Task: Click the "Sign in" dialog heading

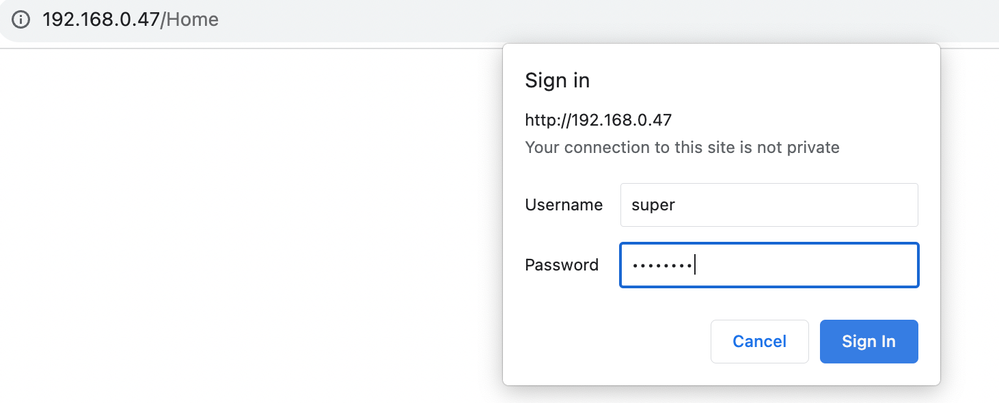Action: pyautogui.click(x=557, y=81)
